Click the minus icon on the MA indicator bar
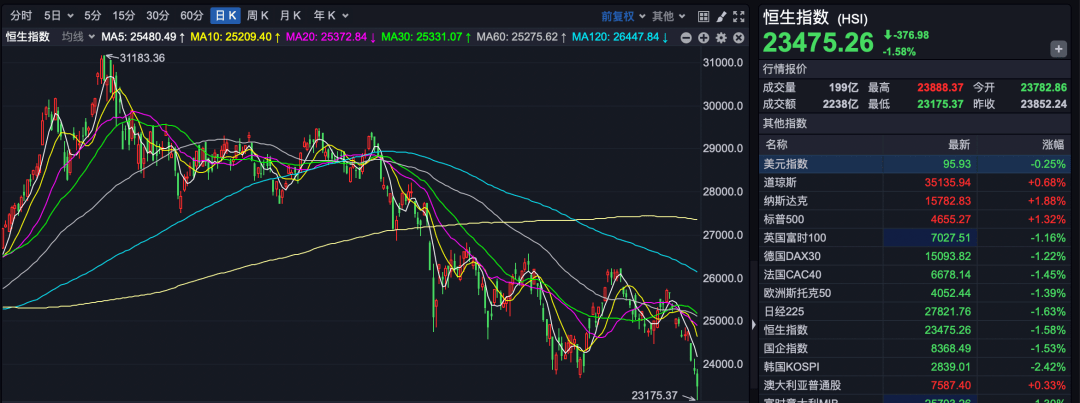The width and height of the screenshot is (1080, 403). (x=687, y=37)
